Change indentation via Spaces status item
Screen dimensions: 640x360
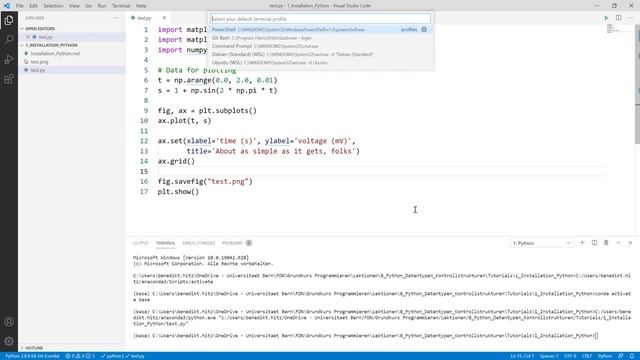tap(549, 356)
